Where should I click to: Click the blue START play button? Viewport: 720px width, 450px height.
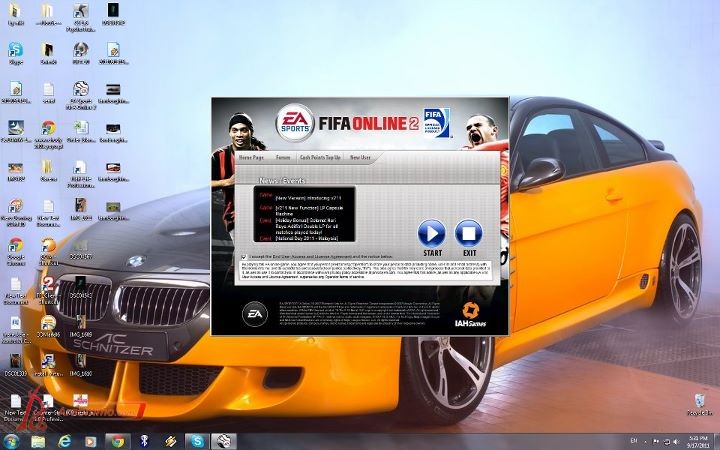tap(431, 233)
